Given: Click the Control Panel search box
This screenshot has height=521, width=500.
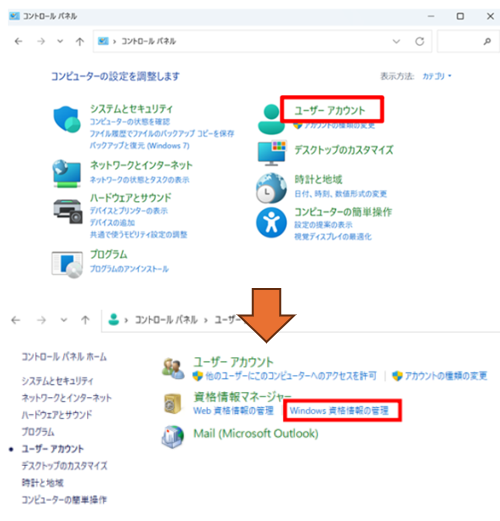Looking at the screenshot, I should tap(468, 41).
